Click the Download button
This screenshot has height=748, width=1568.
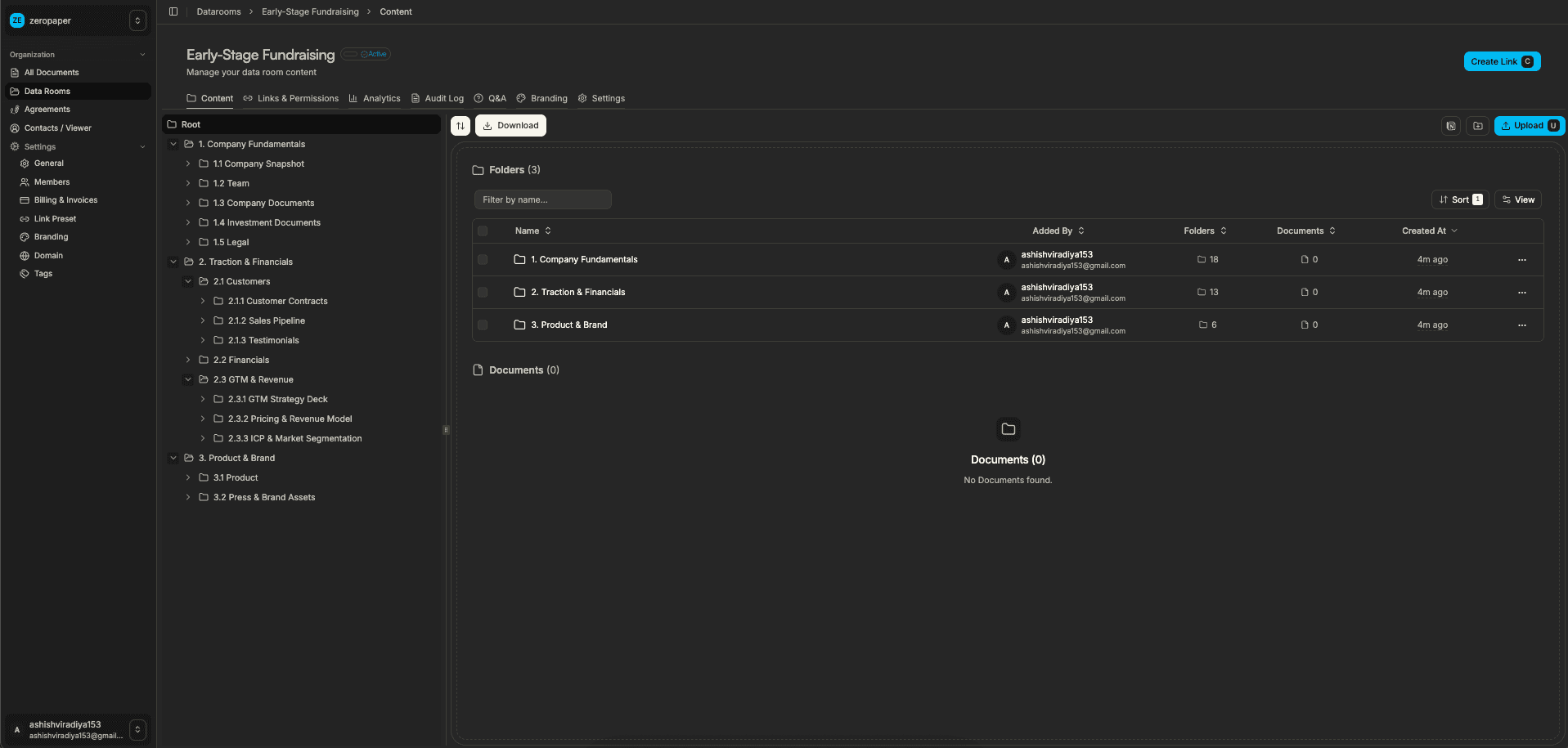point(510,125)
